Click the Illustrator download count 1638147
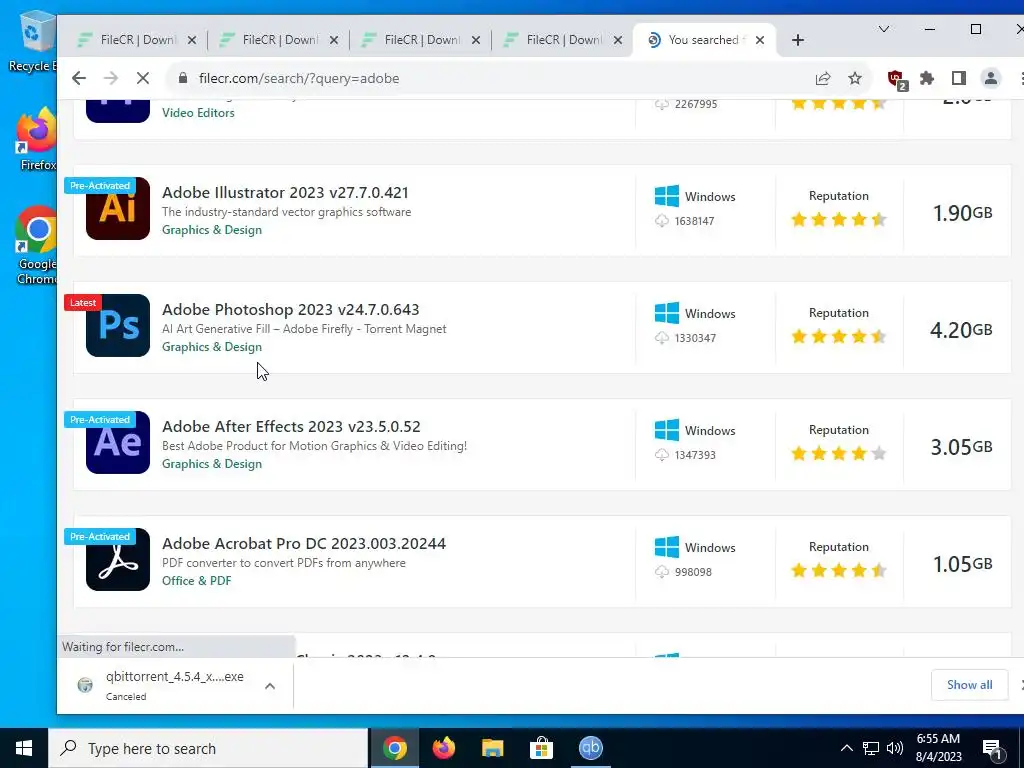This screenshot has height=768, width=1024. 694,221
